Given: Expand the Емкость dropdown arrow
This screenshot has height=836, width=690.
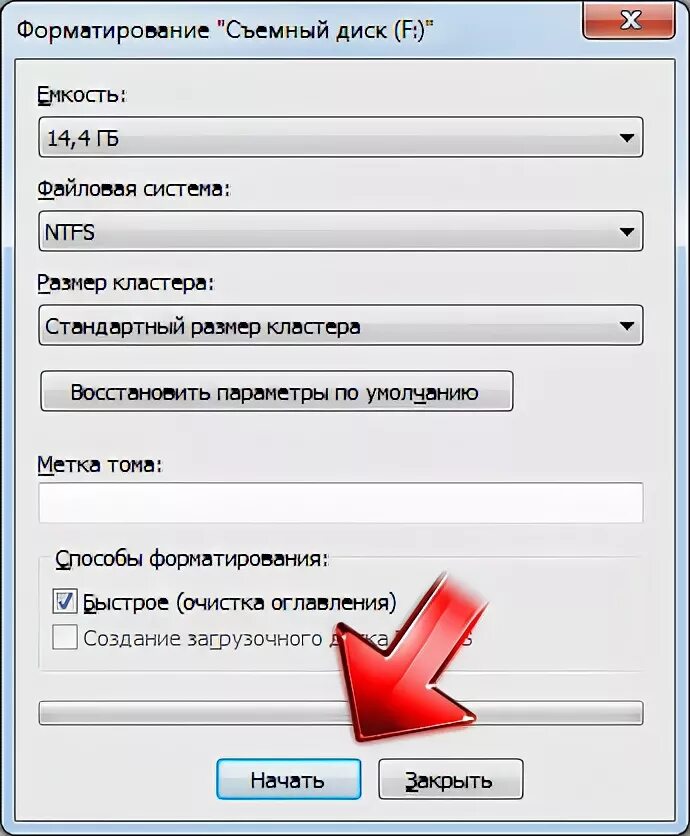Looking at the screenshot, I should [x=627, y=138].
